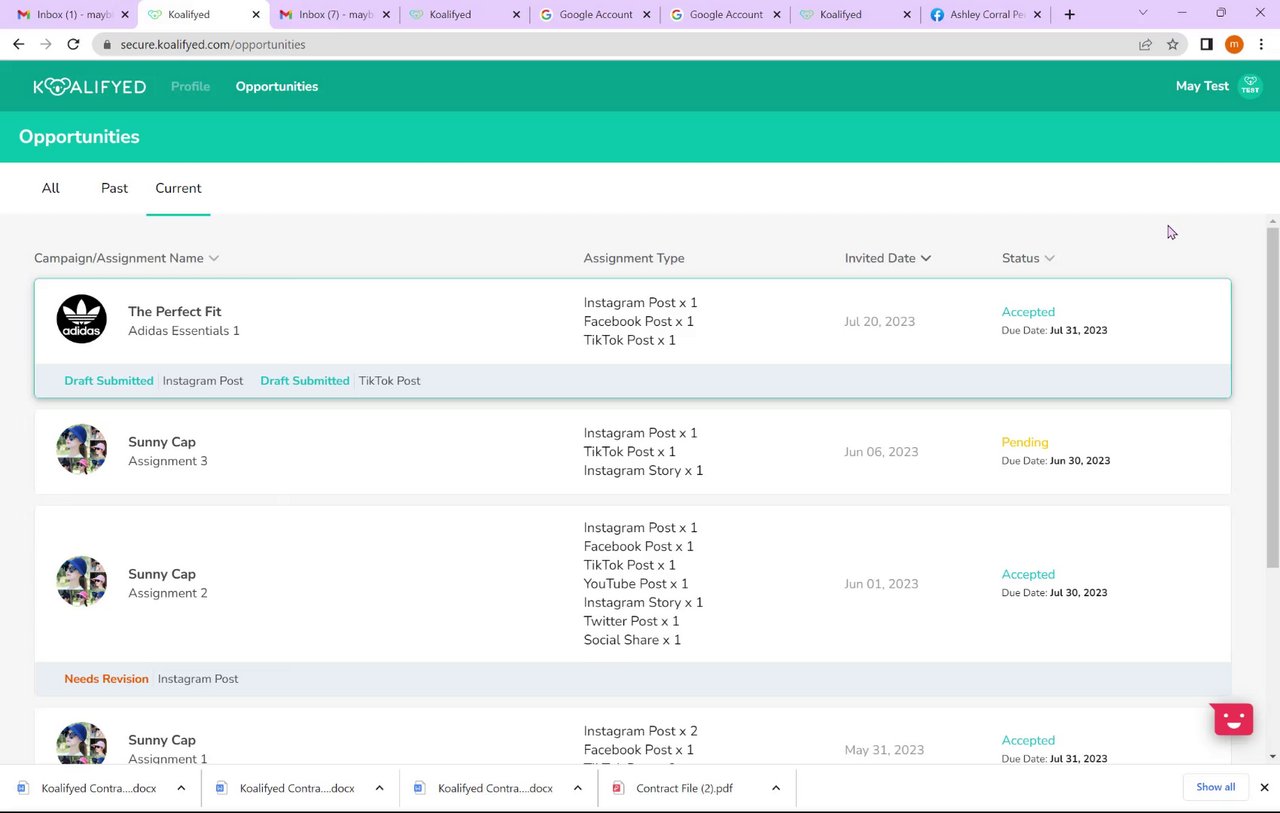The image size is (1280, 813).
Task: Click the padlock site info icon
Action: point(108,45)
